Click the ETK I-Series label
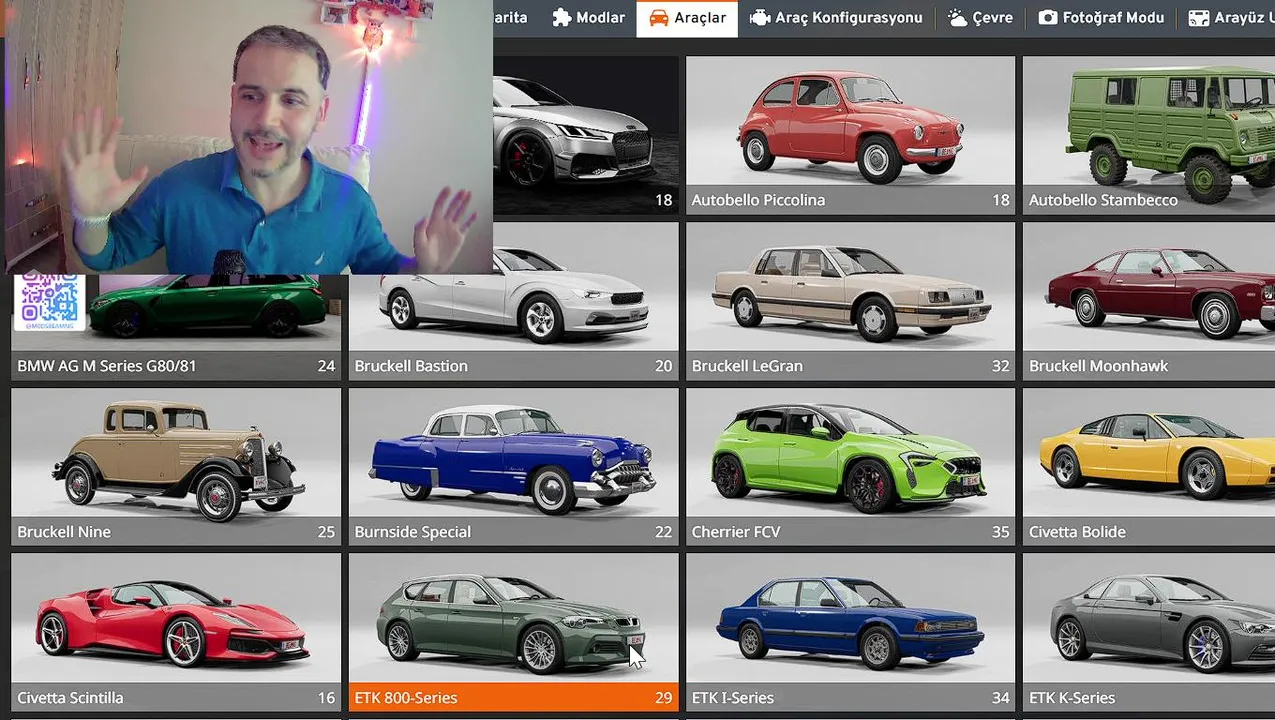The image size is (1275, 720). (x=732, y=698)
